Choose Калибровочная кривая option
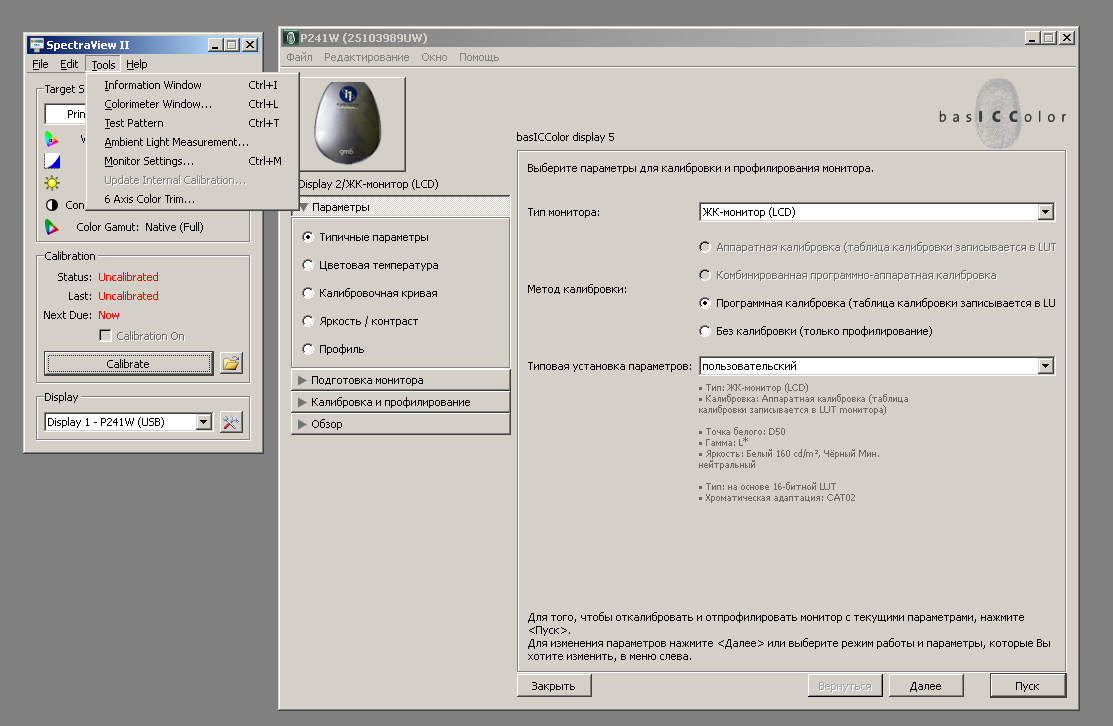The width and height of the screenshot is (1113, 726). pos(307,293)
